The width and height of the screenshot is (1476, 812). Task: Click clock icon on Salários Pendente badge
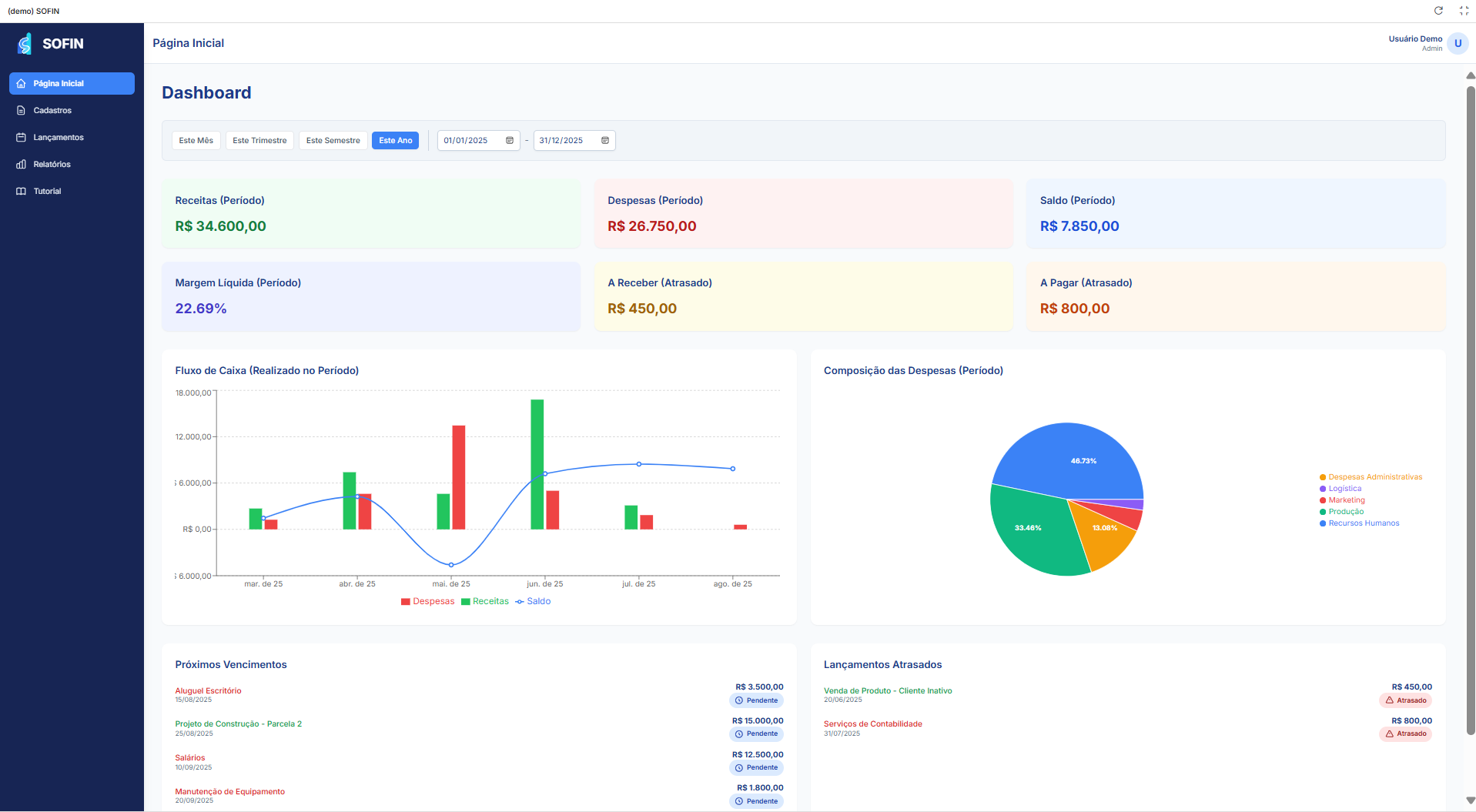pyautogui.click(x=739, y=768)
